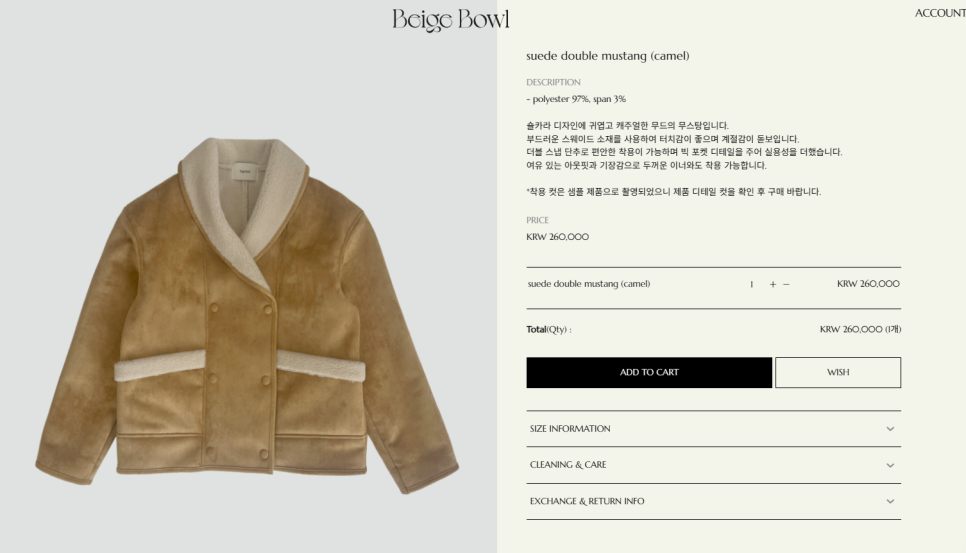Viewport: 966px width, 553px height.
Task: Expand SIZE INFORMATION chevron arrow
Action: [x=890, y=429]
